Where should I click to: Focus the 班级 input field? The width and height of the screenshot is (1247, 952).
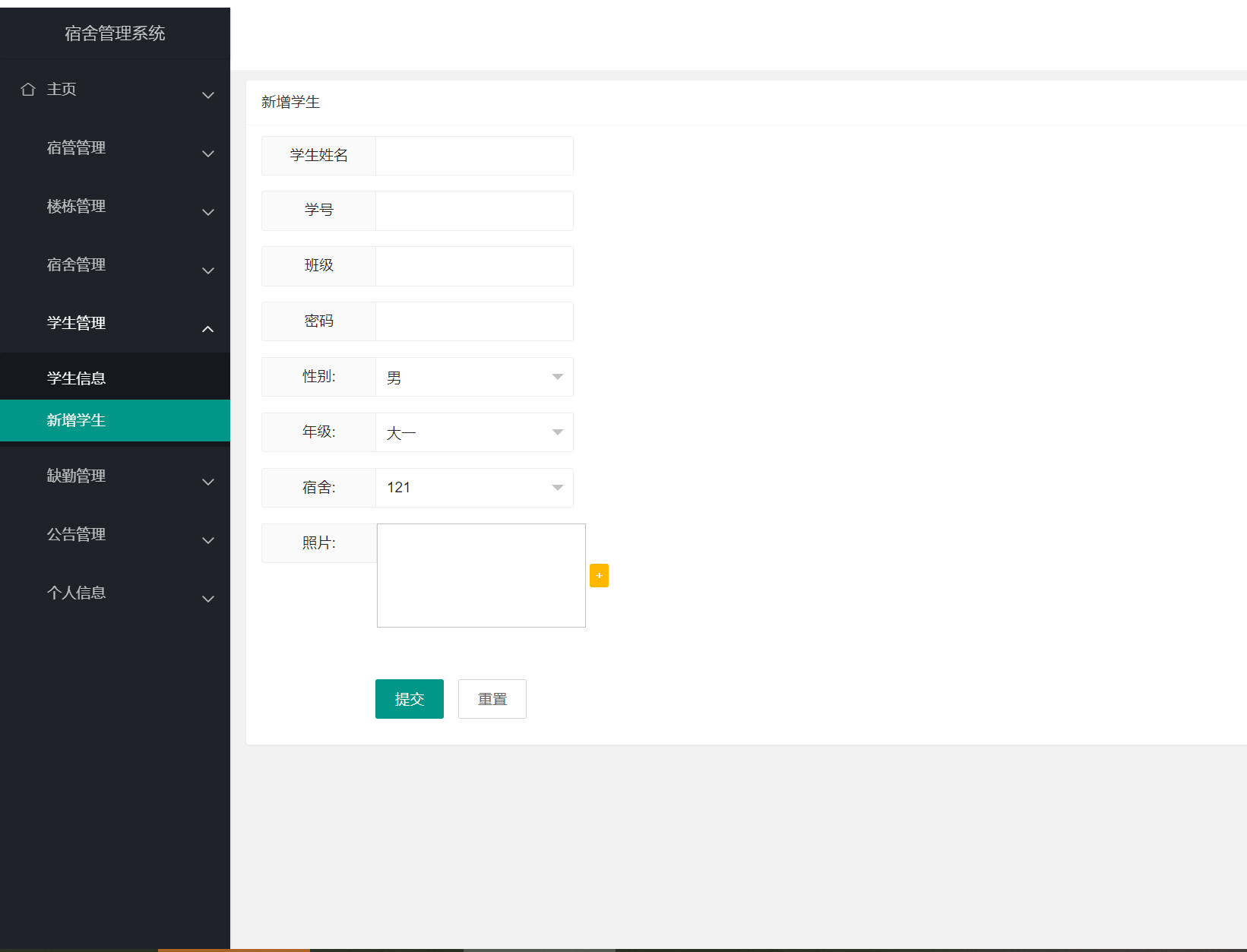pyautogui.click(x=474, y=266)
